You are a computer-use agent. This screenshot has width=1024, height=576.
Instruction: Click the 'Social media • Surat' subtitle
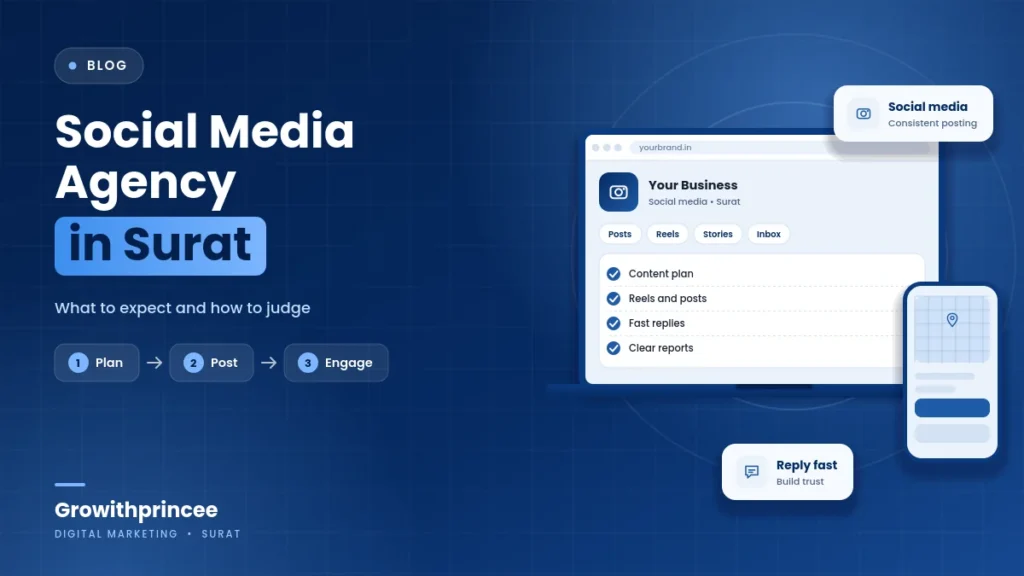(694, 202)
